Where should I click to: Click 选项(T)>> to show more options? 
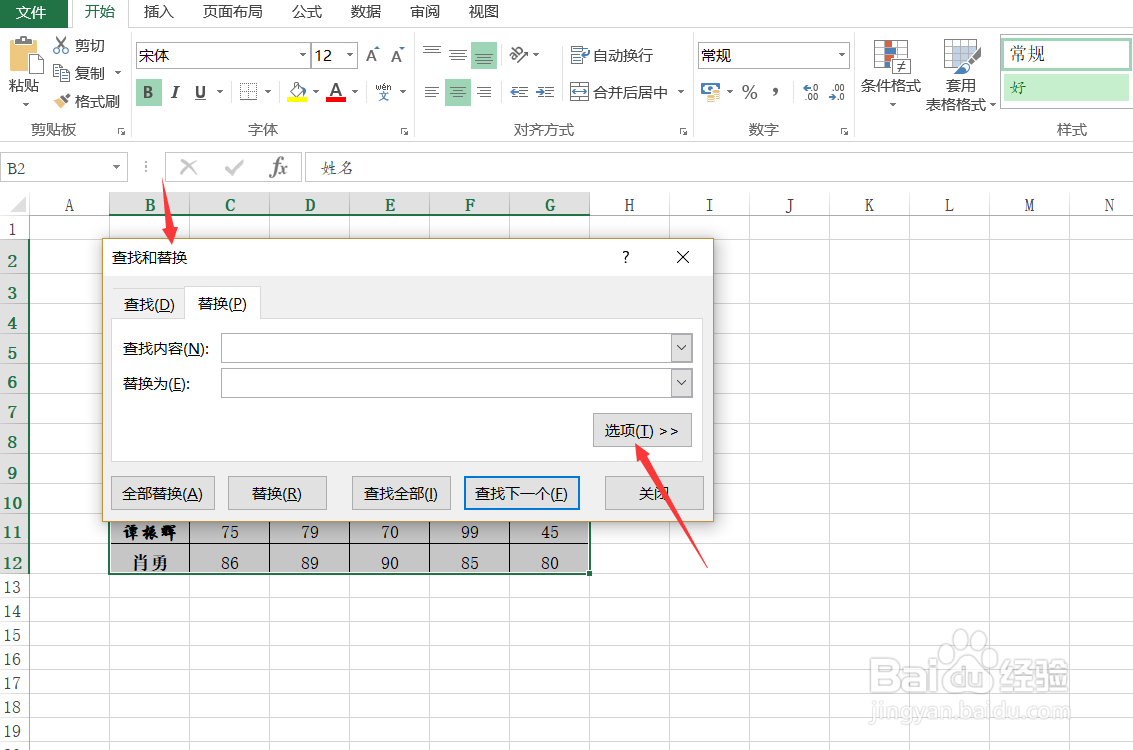point(641,430)
